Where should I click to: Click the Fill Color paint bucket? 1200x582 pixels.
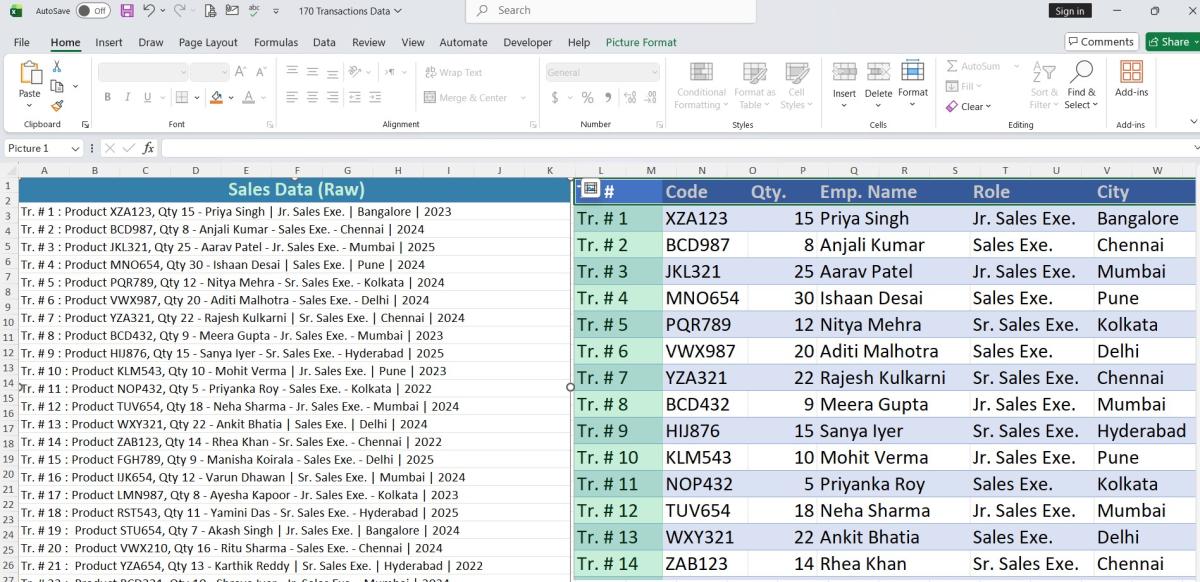[x=216, y=98]
